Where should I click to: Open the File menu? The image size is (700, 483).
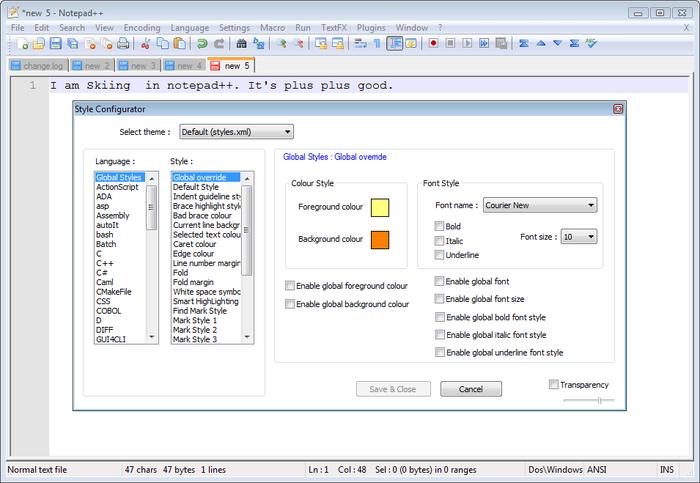[17, 28]
